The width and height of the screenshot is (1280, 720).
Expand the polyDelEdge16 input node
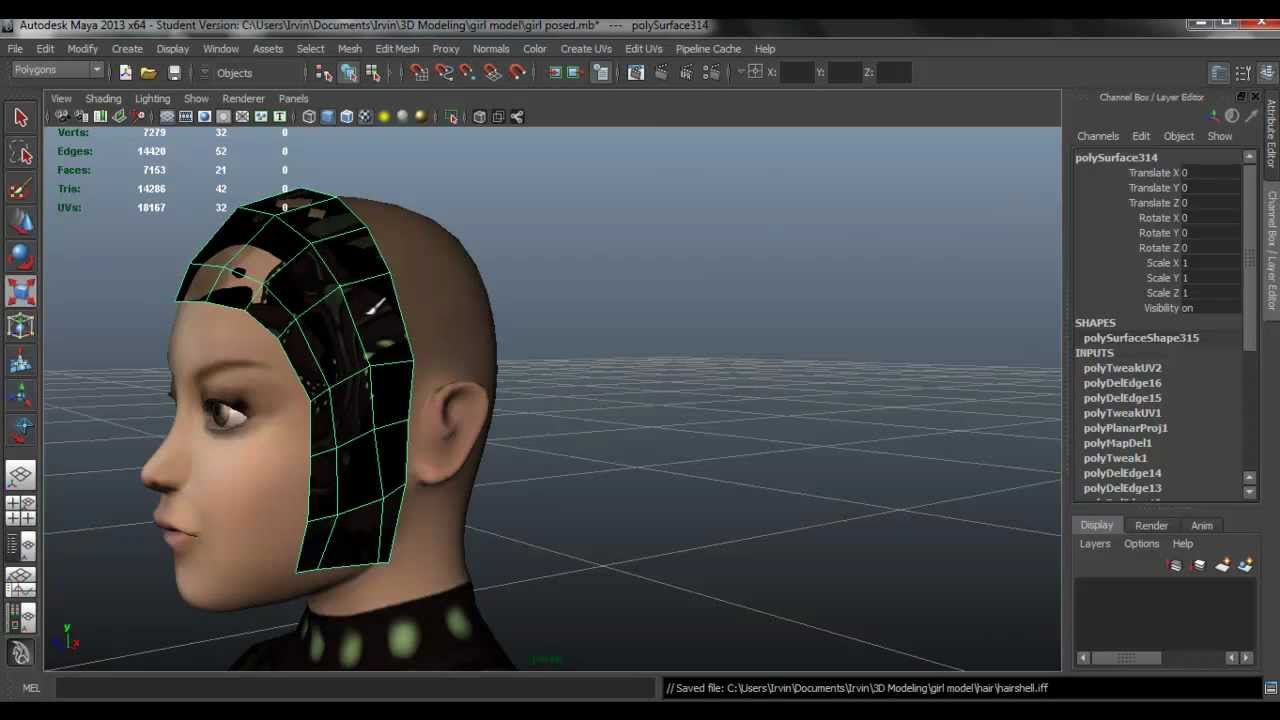coord(1122,383)
